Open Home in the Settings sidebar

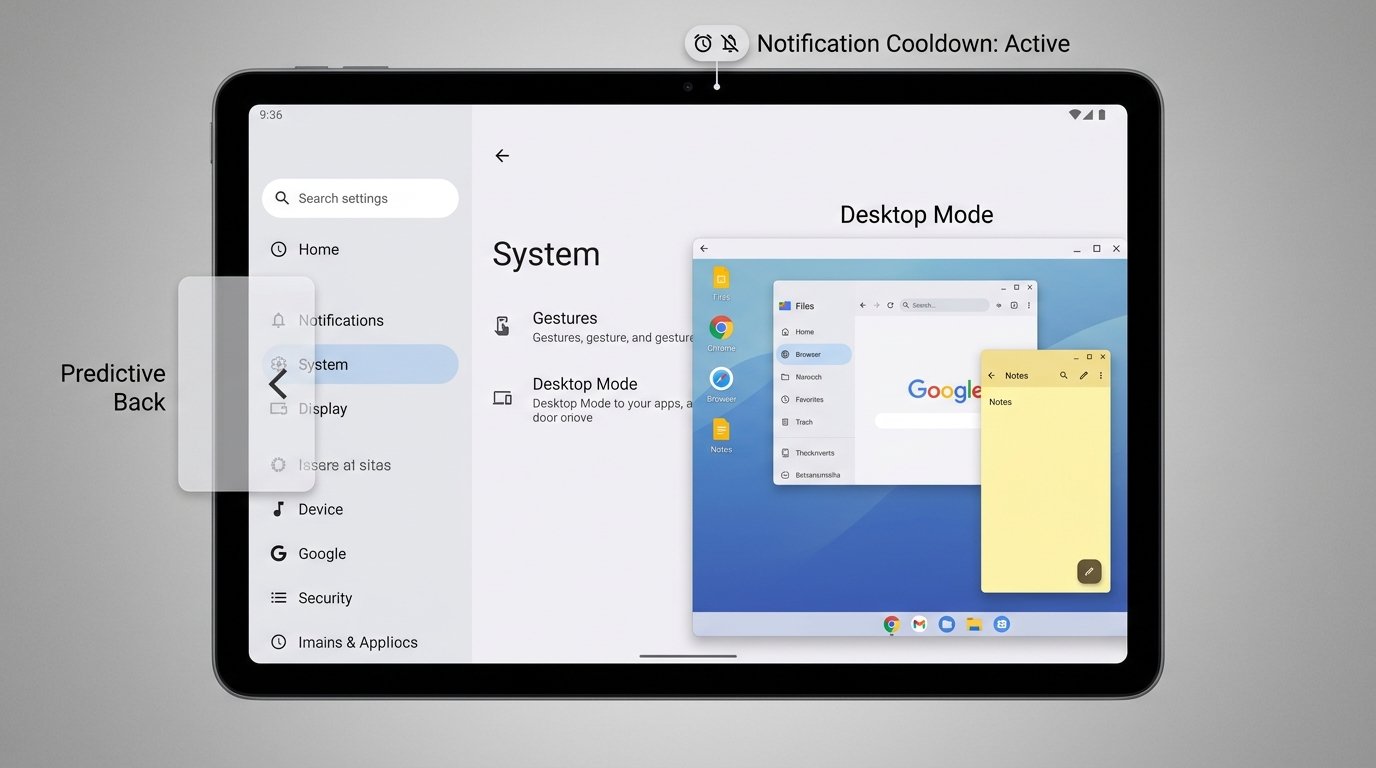point(360,250)
